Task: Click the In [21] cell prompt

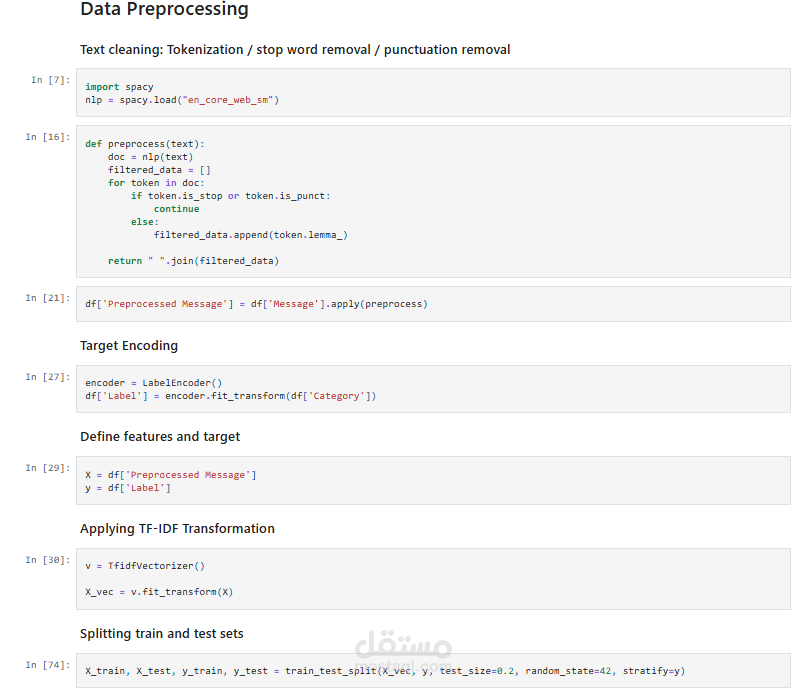Action: point(47,298)
